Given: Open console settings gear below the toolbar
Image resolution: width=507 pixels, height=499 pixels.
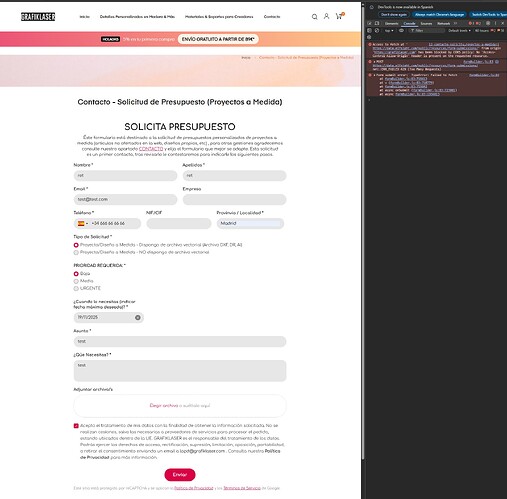Looking at the screenshot, I should (369, 37).
